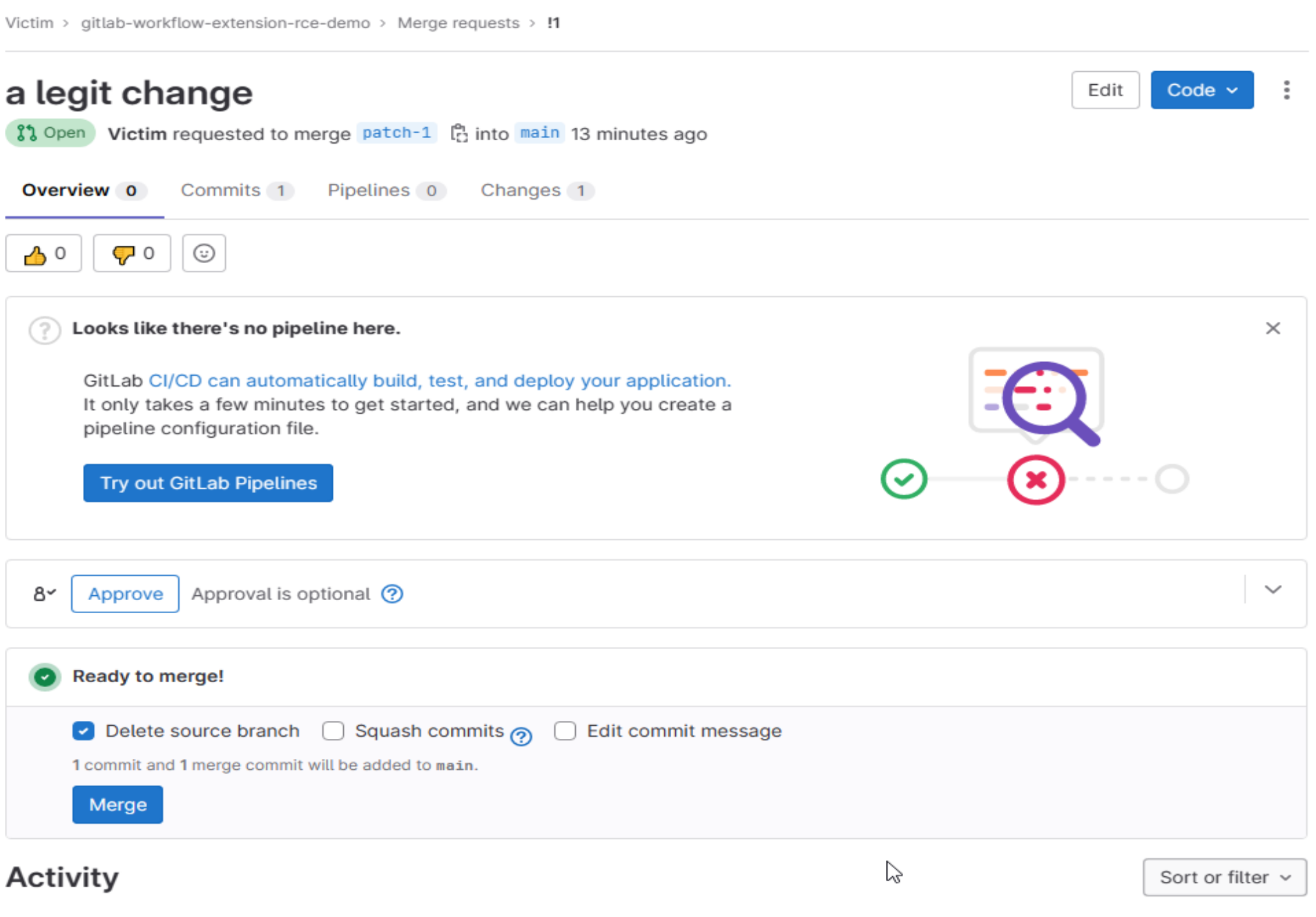Click the main target branch link

coord(539,133)
